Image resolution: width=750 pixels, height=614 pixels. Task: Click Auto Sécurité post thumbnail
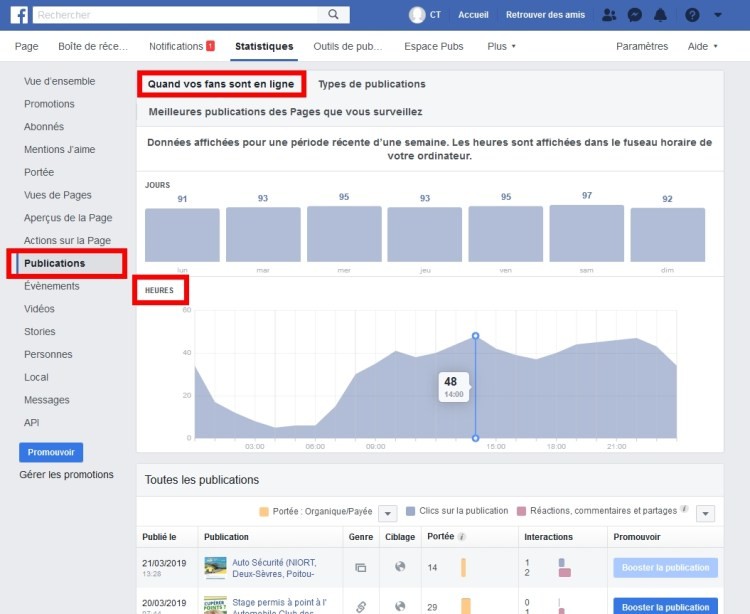tap(215, 567)
